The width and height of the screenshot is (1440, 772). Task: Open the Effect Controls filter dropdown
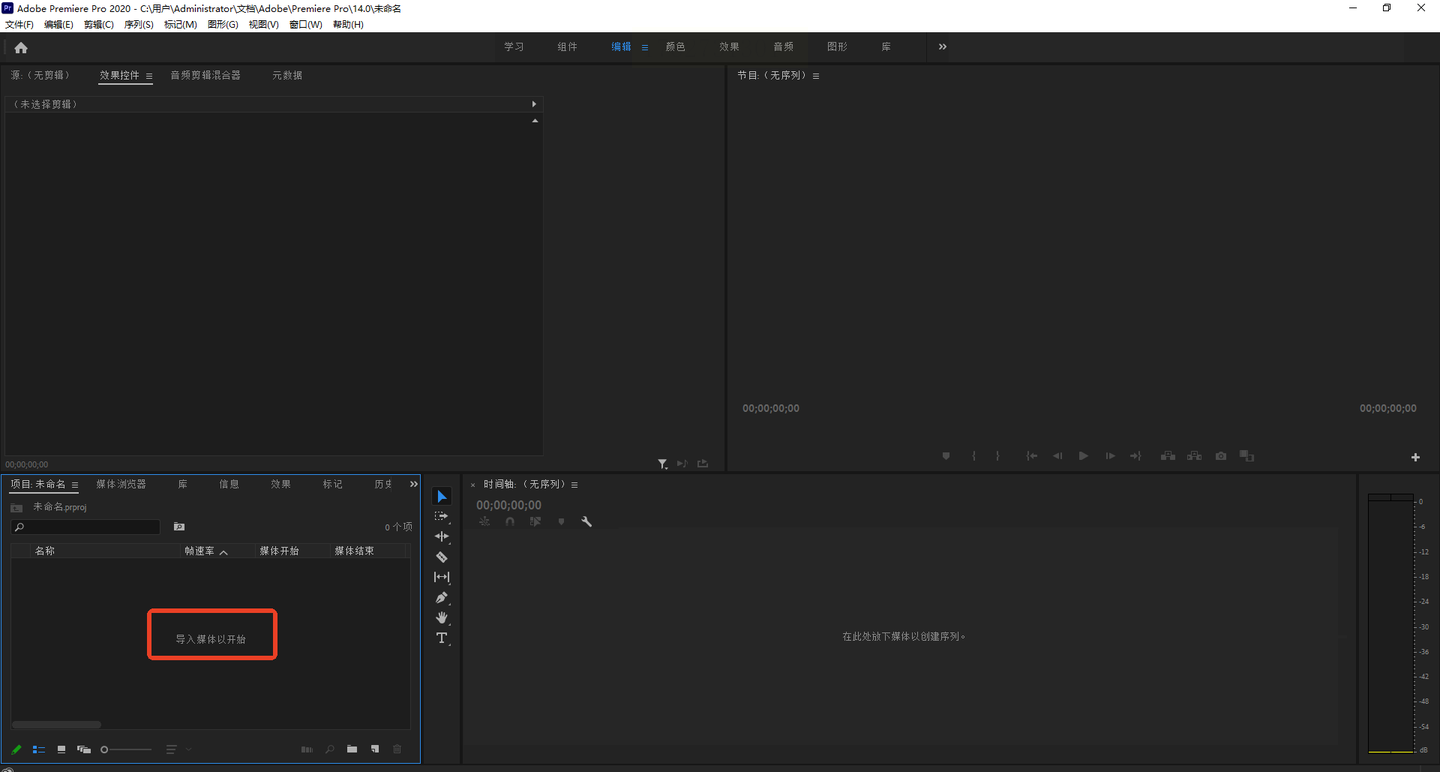click(662, 464)
